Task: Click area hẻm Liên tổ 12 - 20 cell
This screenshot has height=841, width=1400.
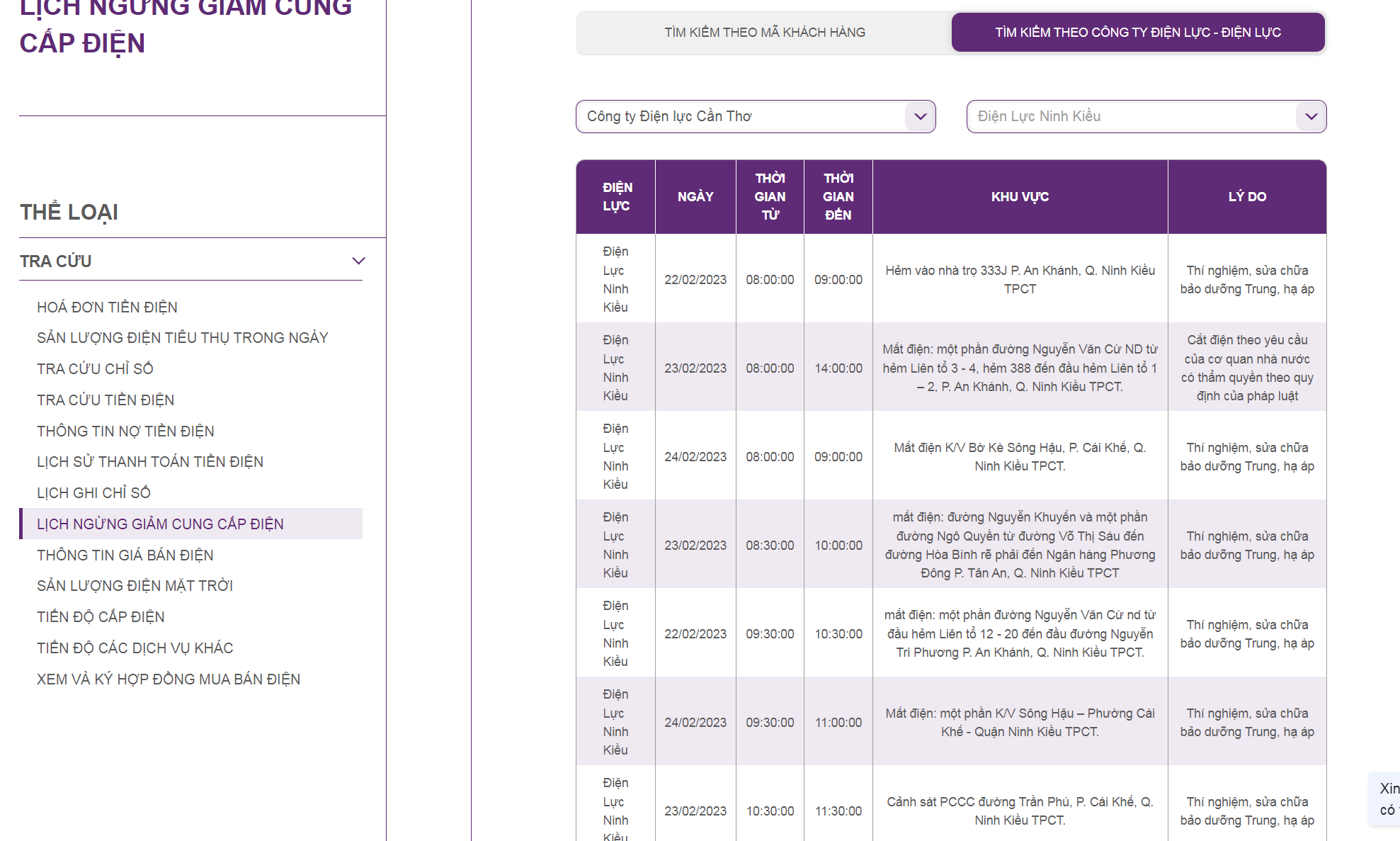Action: click(1020, 634)
